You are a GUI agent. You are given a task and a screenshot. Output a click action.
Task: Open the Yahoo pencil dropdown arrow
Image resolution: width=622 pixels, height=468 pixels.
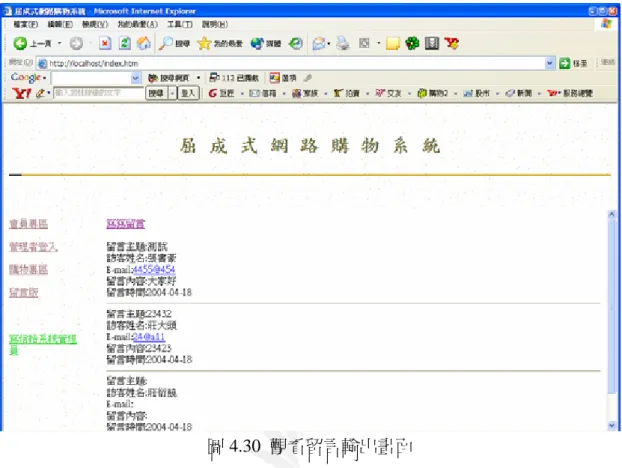click(x=48, y=93)
